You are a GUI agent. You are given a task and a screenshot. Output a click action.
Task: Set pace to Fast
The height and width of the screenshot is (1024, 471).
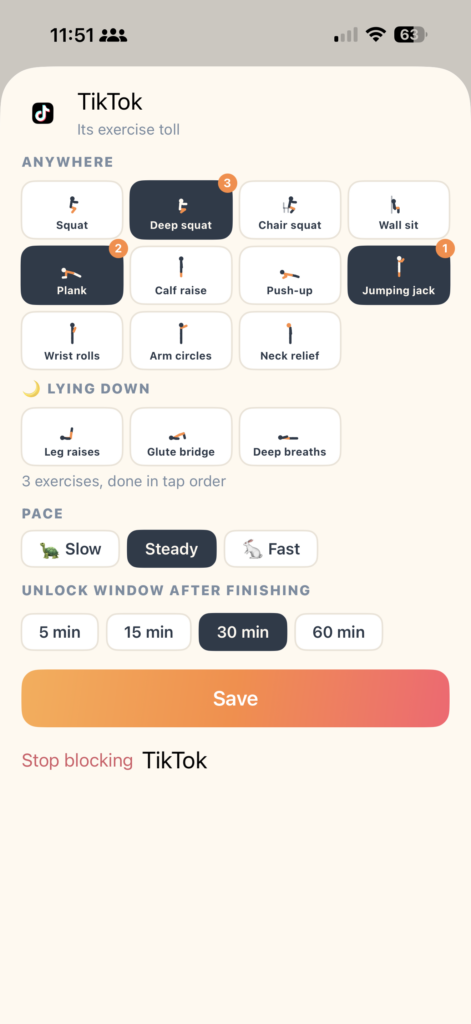271,549
